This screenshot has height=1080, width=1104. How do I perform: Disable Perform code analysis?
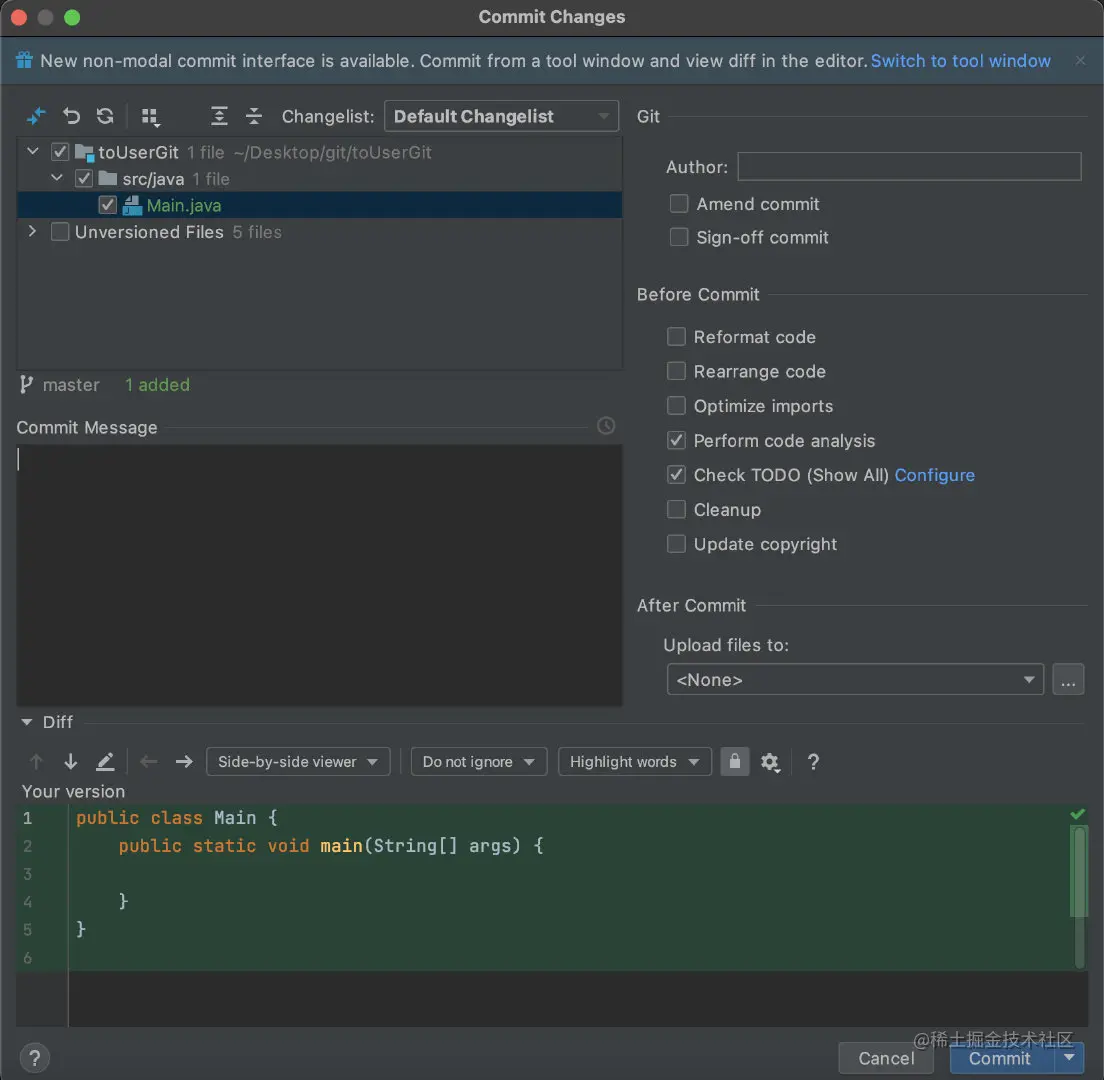pos(676,440)
